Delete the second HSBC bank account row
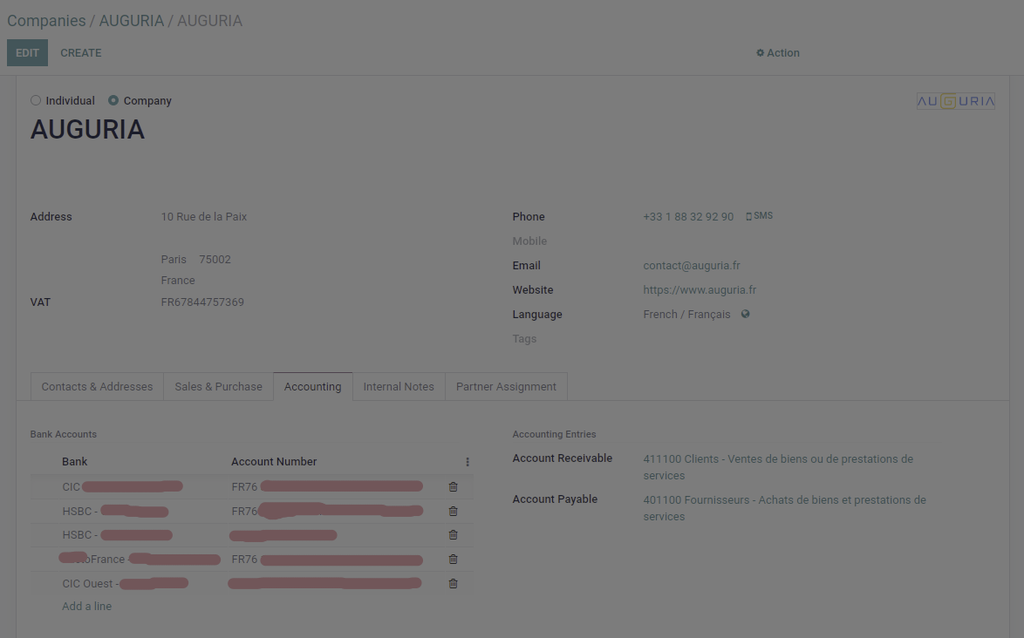The image size is (1024, 638). tap(453, 535)
